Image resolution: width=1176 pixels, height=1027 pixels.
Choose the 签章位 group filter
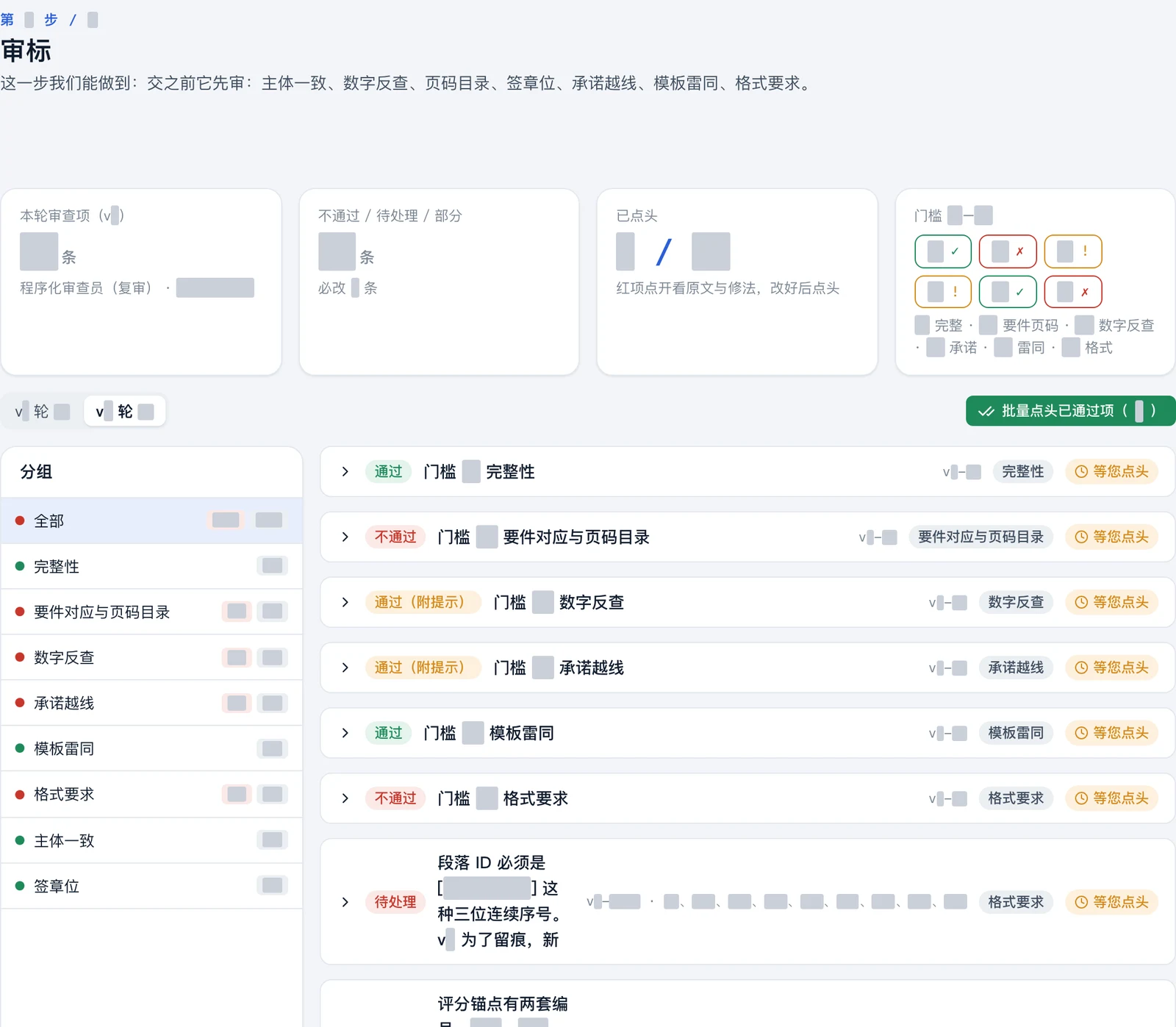151,887
